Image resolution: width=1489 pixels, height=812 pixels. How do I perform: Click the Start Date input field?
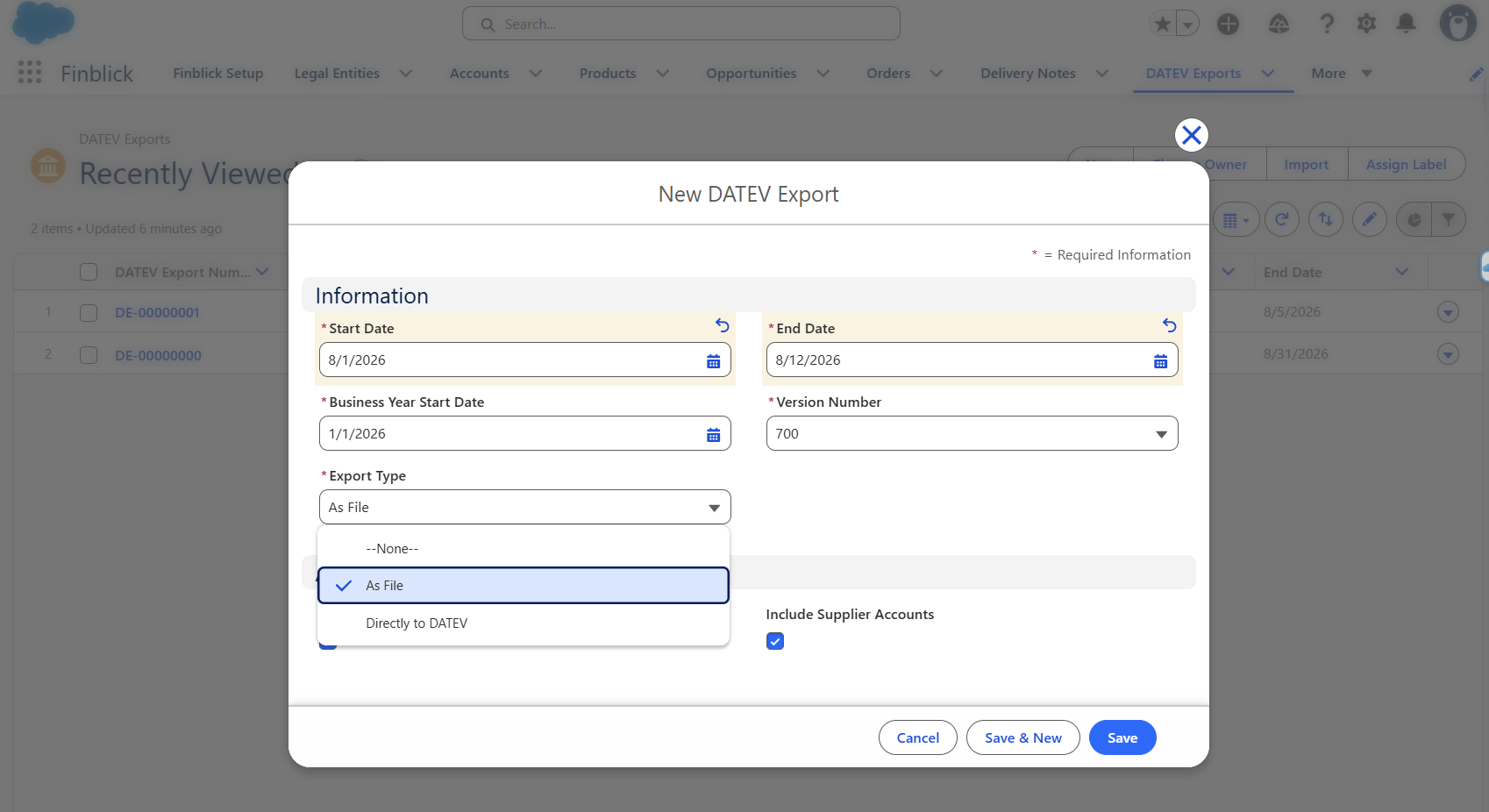(x=524, y=360)
